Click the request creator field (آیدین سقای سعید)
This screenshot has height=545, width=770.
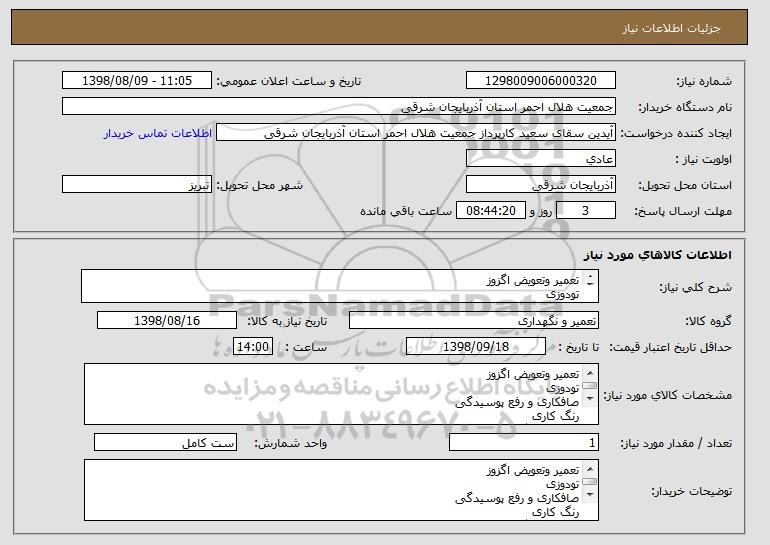(x=416, y=133)
